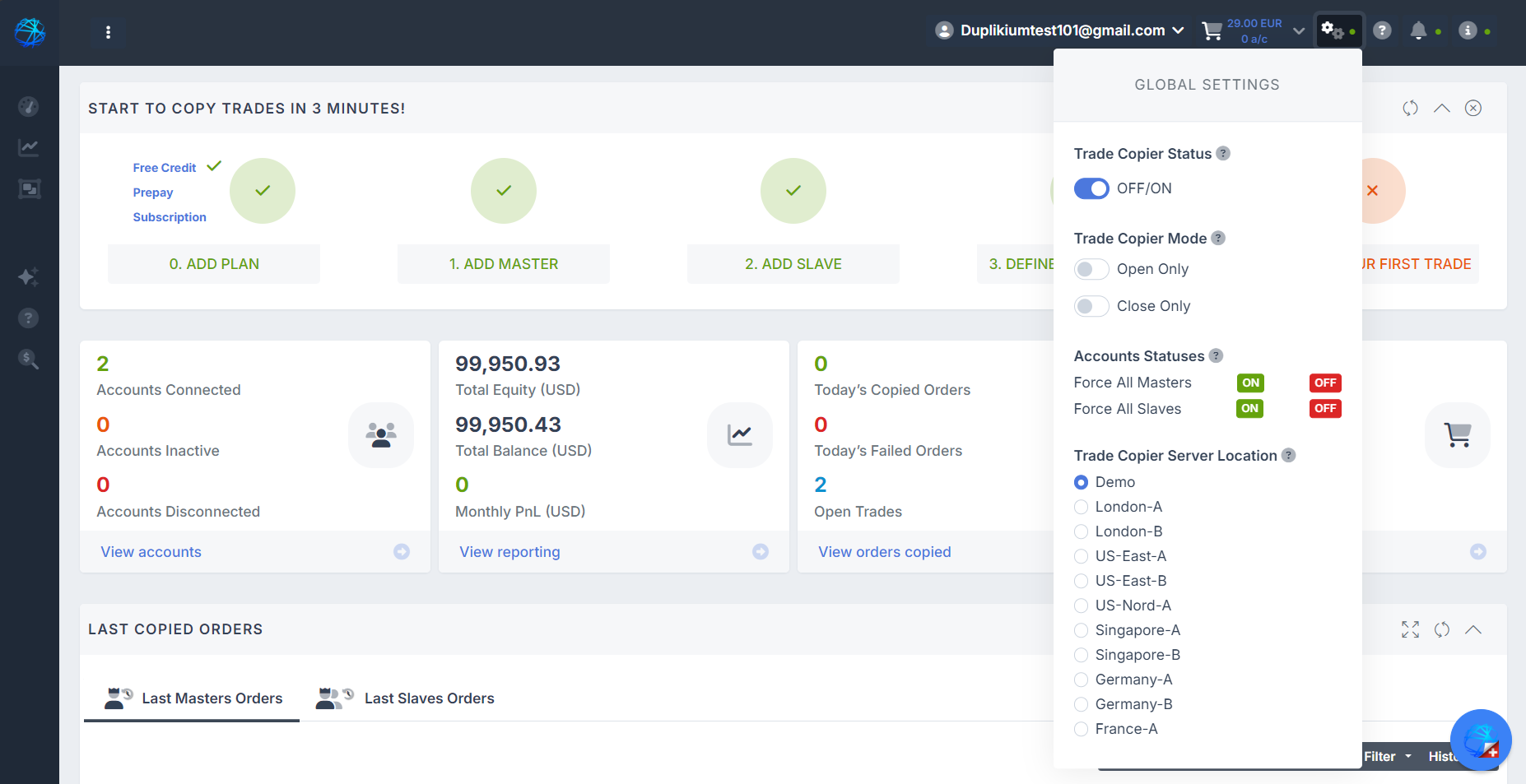Open the chart line sidebar icon
1526x784 pixels.
click(x=29, y=147)
